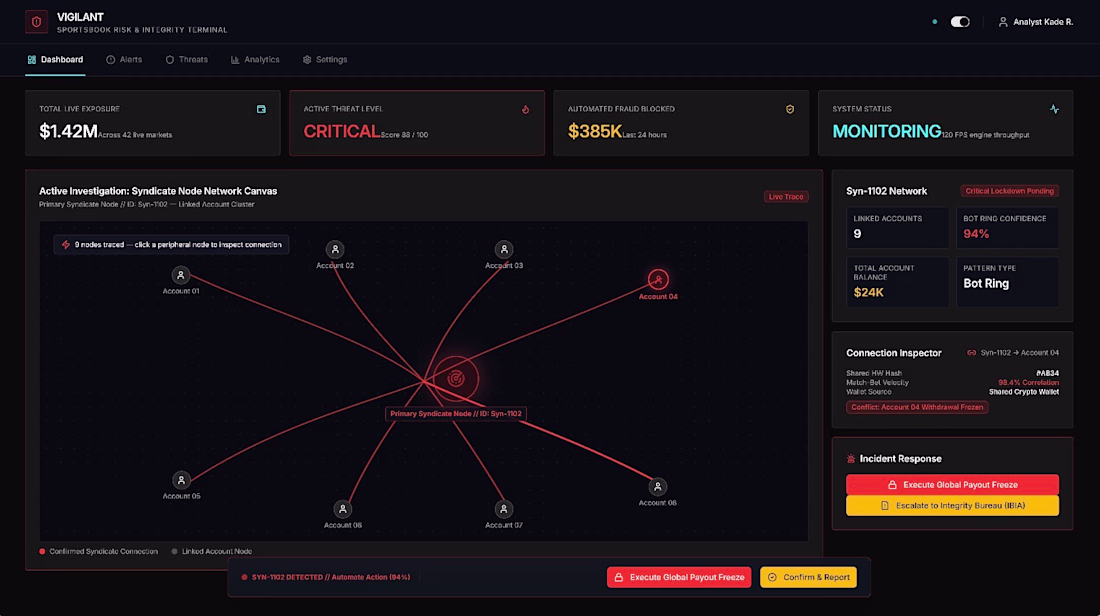This screenshot has width=1100, height=616.
Task: Open the Analyst Kade R. profile
Action: click(x=1035, y=22)
